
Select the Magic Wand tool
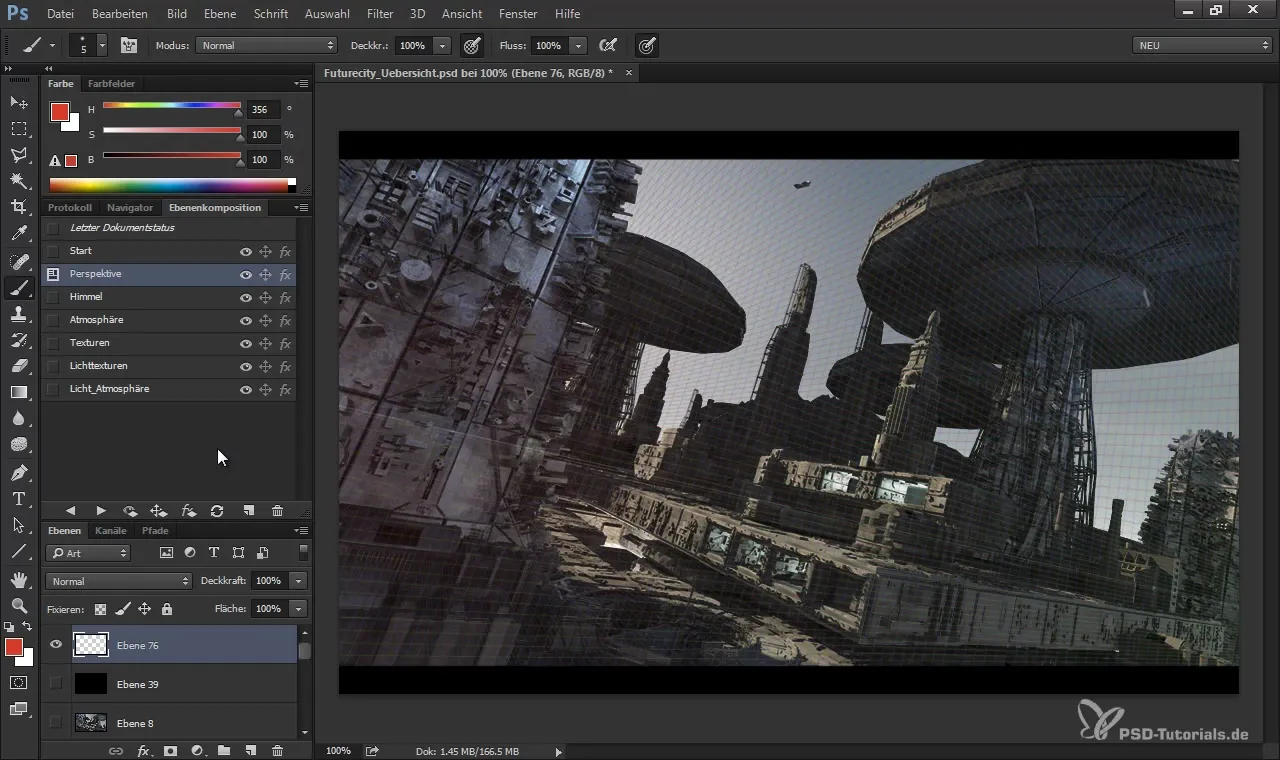click(x=19, y=181)
